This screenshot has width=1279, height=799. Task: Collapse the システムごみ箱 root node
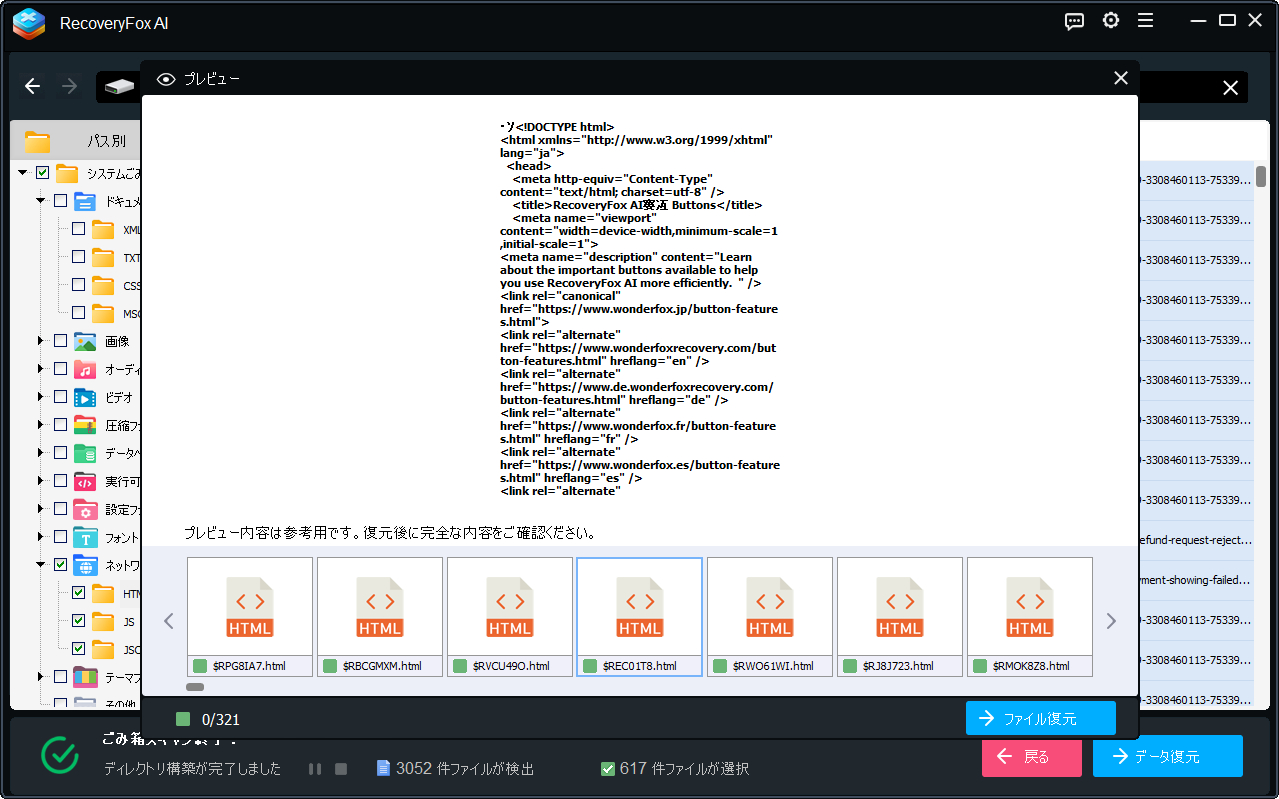point(23,173)
